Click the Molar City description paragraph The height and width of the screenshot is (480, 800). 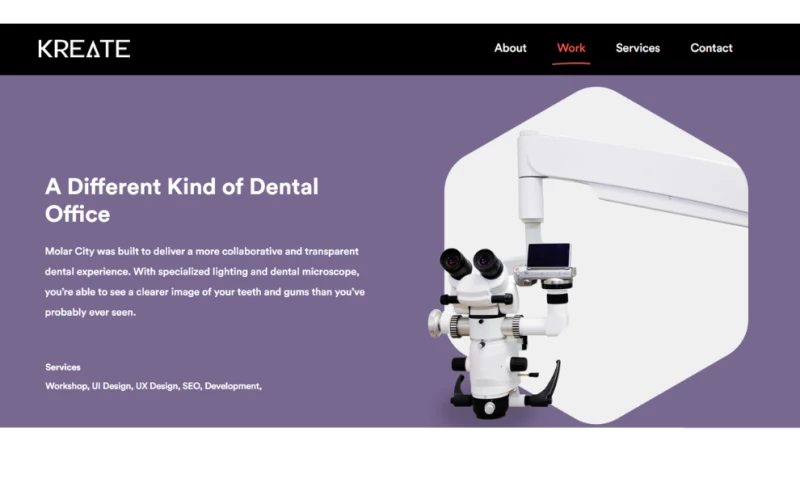(x=205, y=282)
